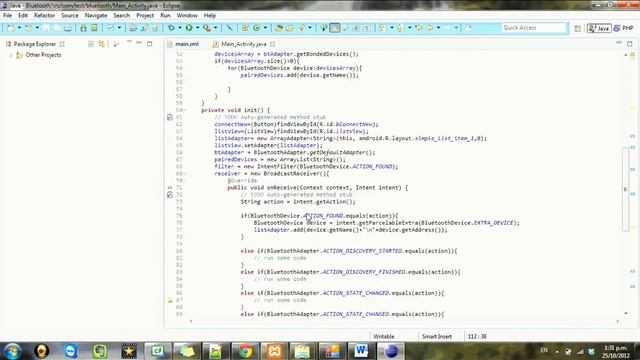Viewport: 640px width, 360px height.
Task: Toggle Link with Editor in Package Explorer
Action: [x=101, y=44]
